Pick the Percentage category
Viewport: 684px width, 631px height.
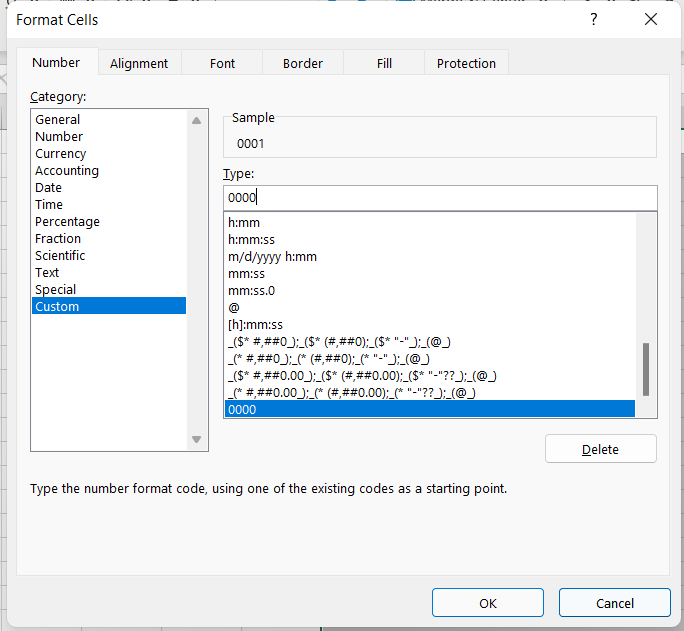coord(109,222)
